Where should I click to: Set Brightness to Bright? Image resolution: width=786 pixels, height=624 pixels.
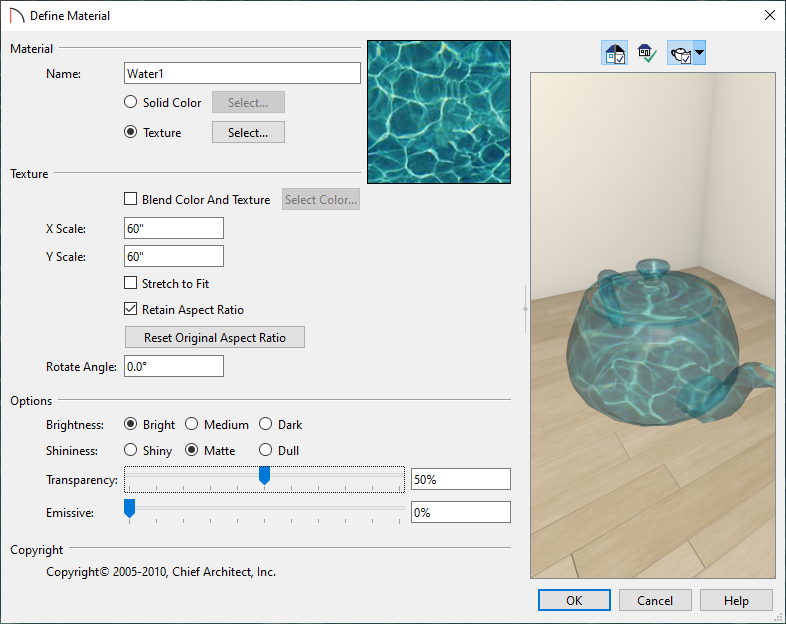(130, 425)
